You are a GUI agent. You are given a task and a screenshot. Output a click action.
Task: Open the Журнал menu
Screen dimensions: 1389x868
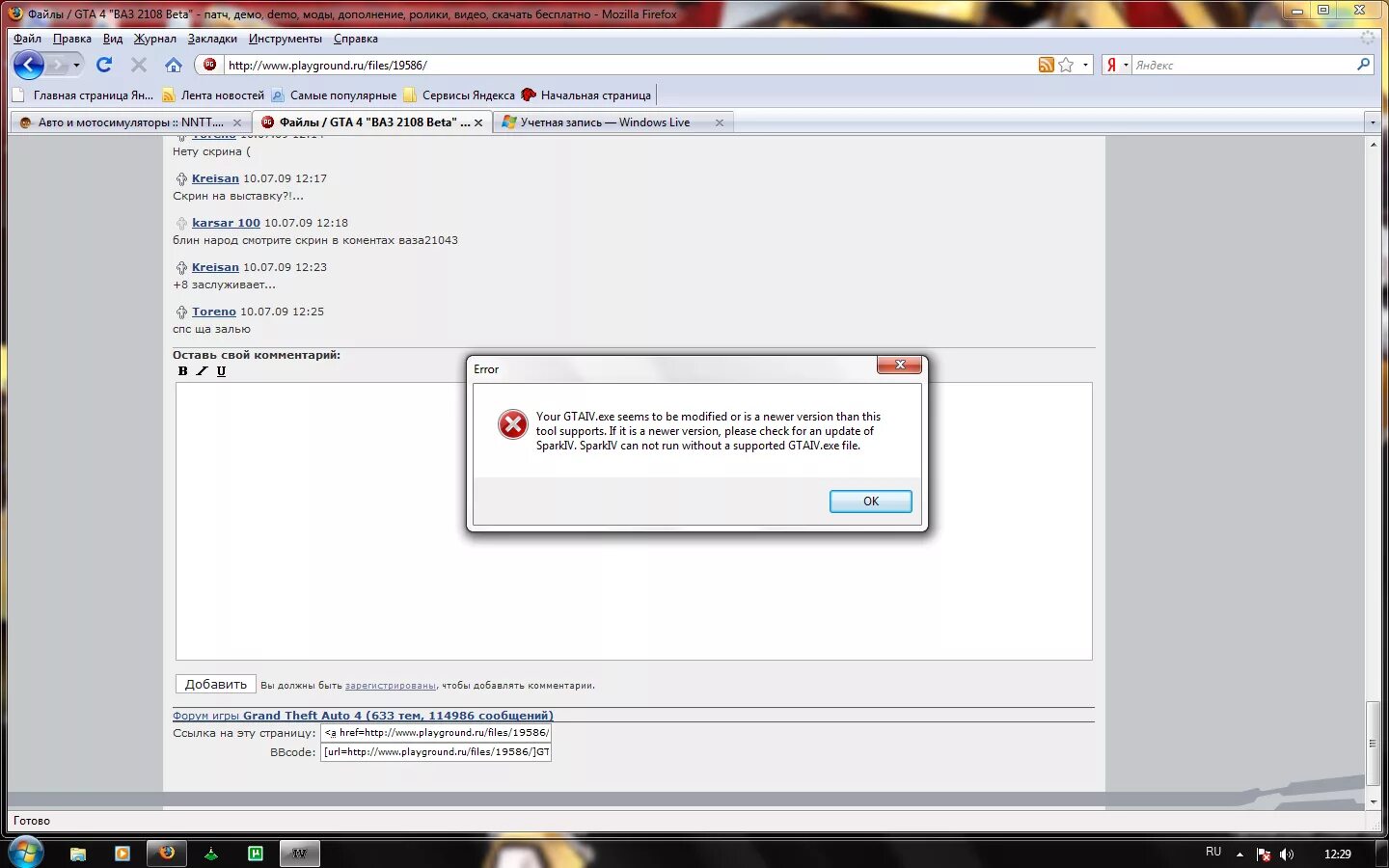[x=155, y=39]
